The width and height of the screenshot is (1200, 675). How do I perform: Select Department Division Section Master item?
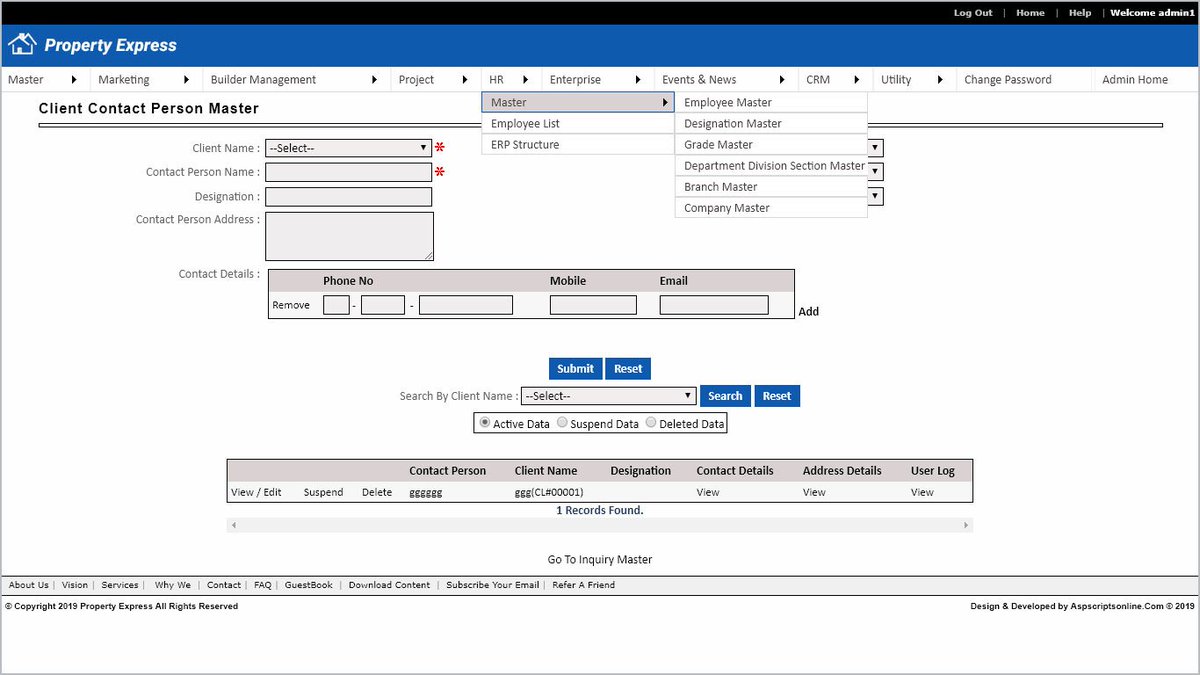point(771,165)
